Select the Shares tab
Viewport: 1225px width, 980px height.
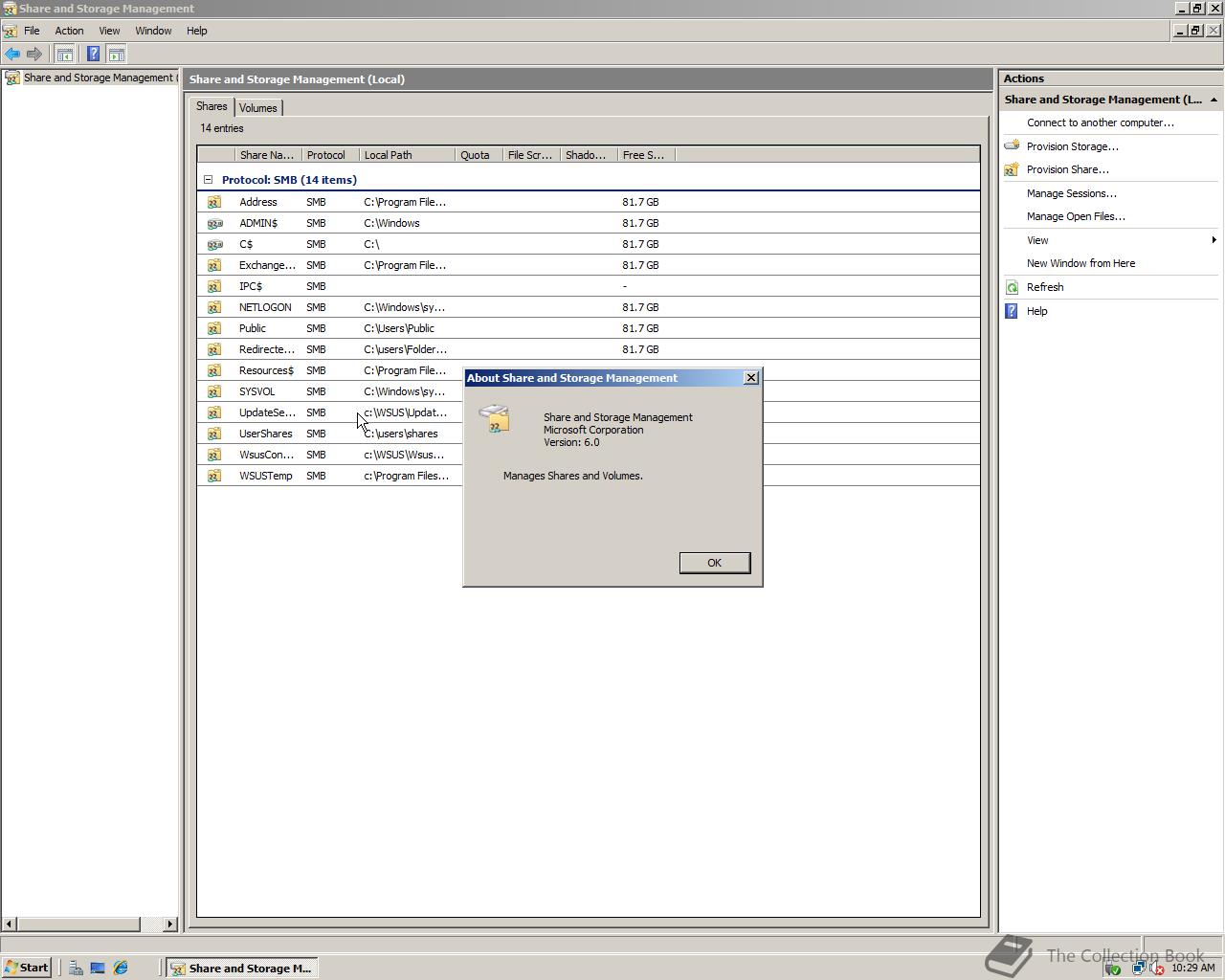point(212,106)
